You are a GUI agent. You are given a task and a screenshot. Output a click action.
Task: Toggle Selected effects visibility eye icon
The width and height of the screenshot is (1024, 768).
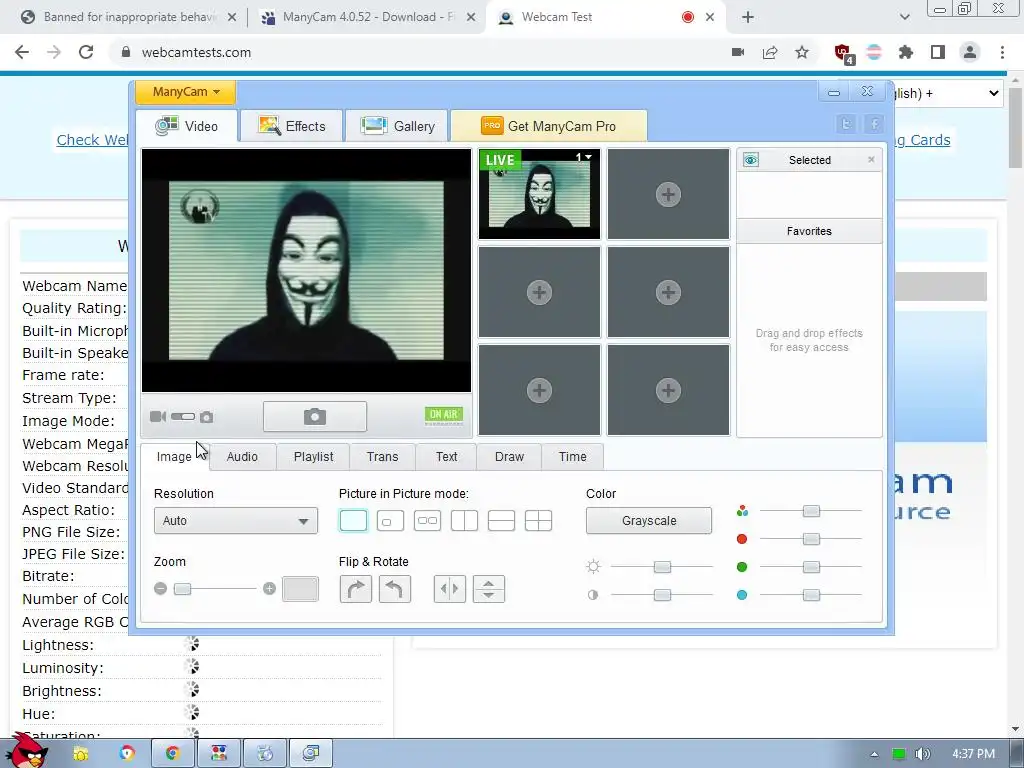tap(751, 160)
